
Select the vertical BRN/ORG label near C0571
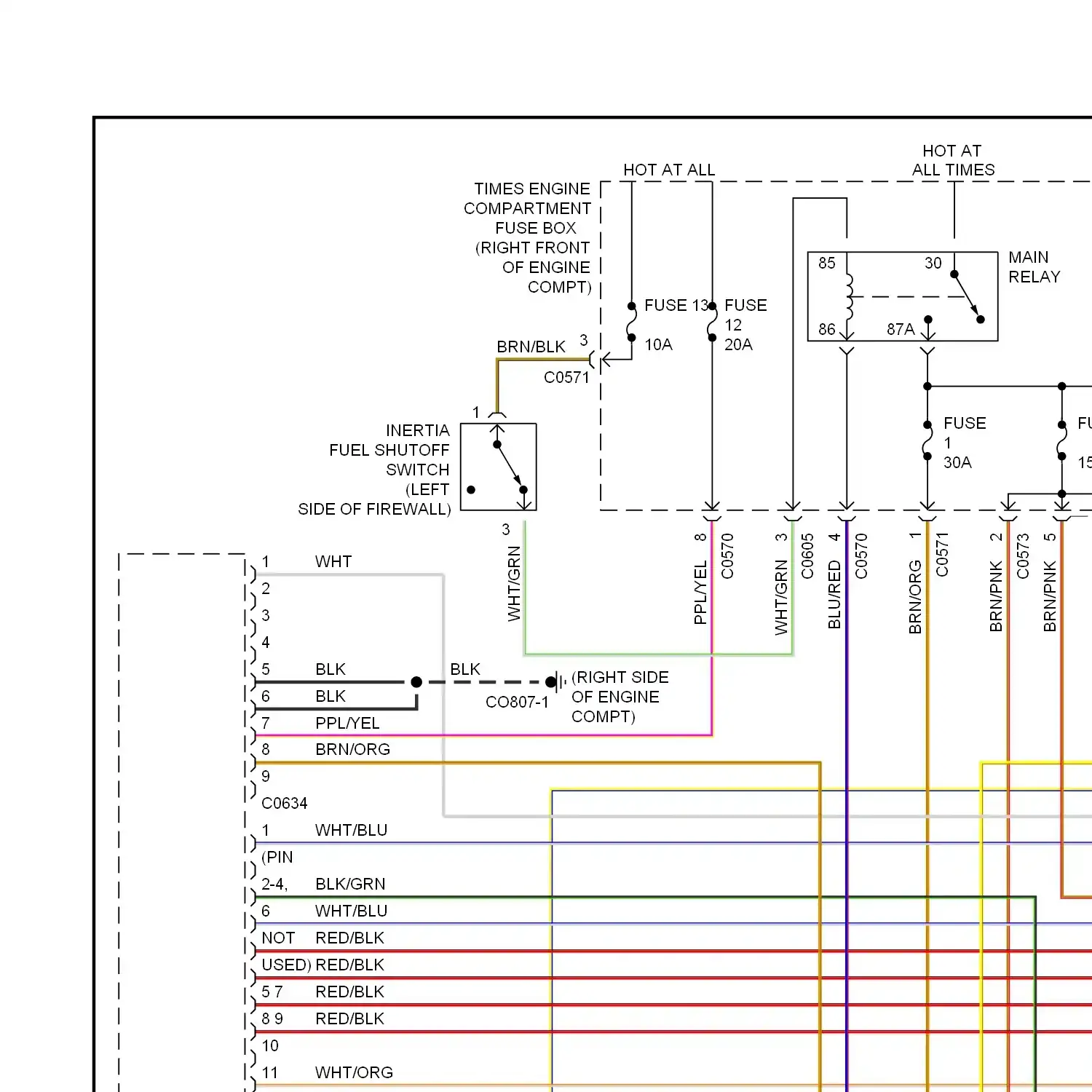tap(915, 597)
